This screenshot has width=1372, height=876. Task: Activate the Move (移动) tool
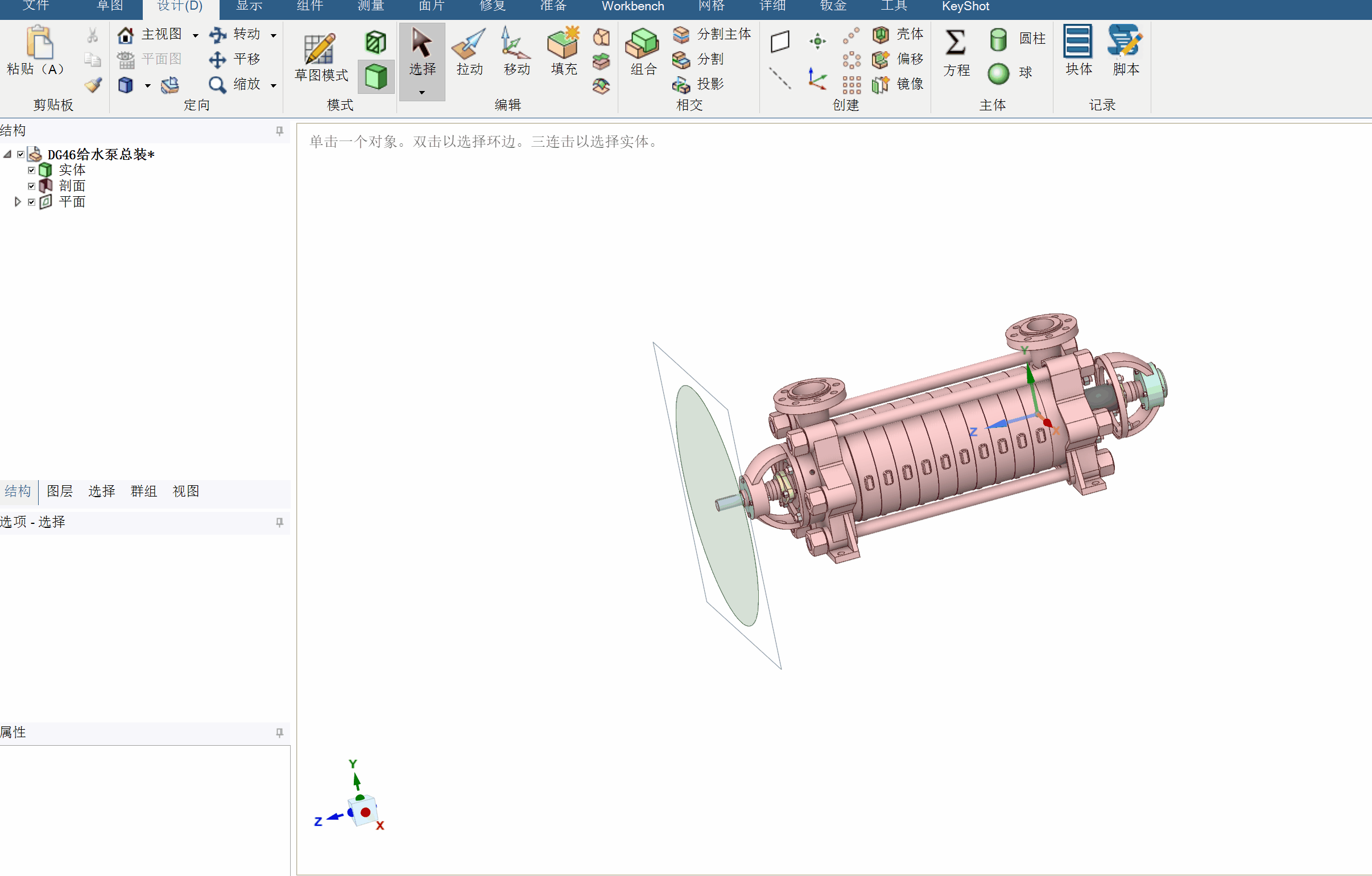point(516,51)
